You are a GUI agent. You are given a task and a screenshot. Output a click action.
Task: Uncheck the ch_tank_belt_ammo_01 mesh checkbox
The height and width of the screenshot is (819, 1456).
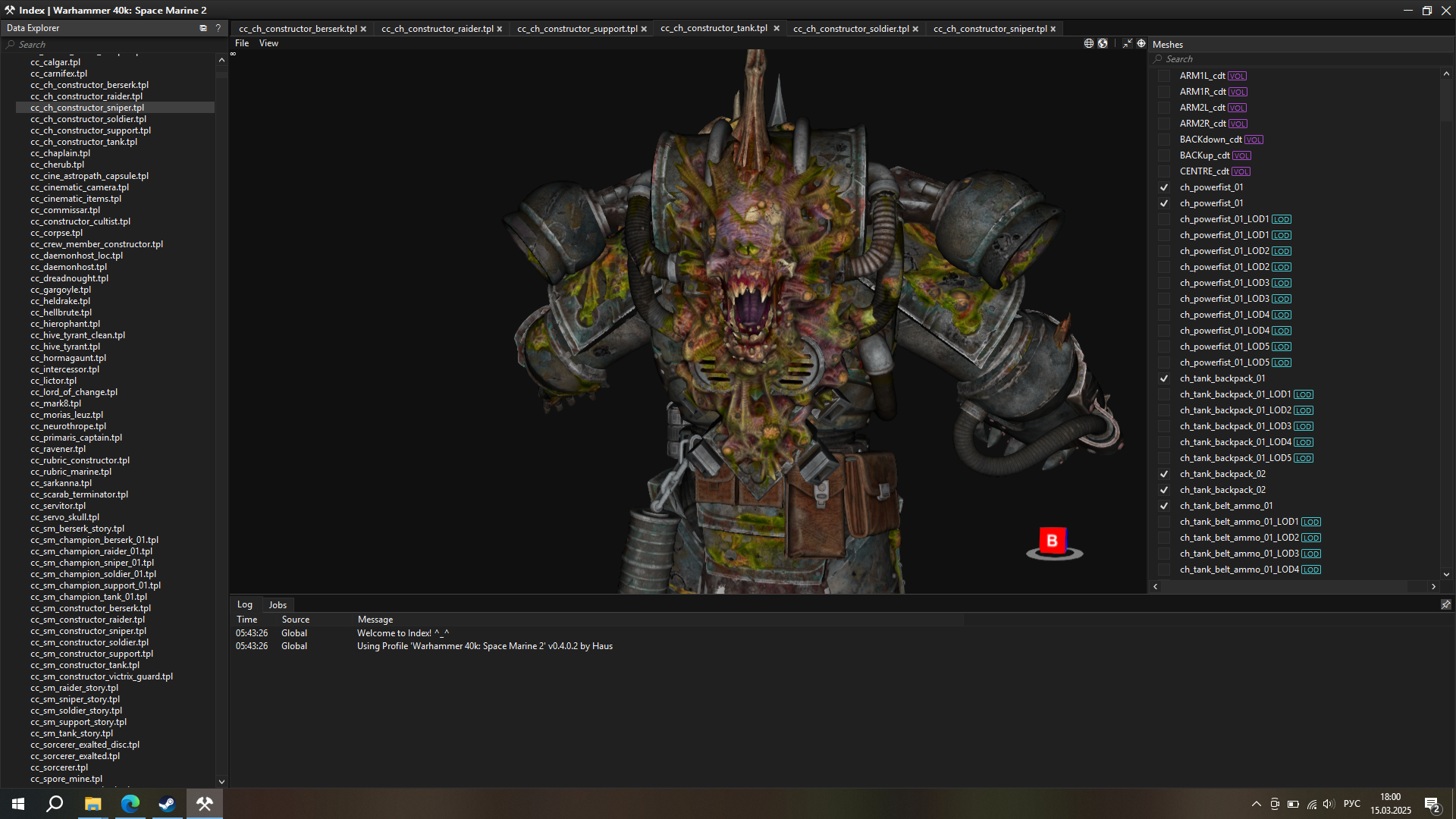pyautogui.click(x=1163, y=506)
